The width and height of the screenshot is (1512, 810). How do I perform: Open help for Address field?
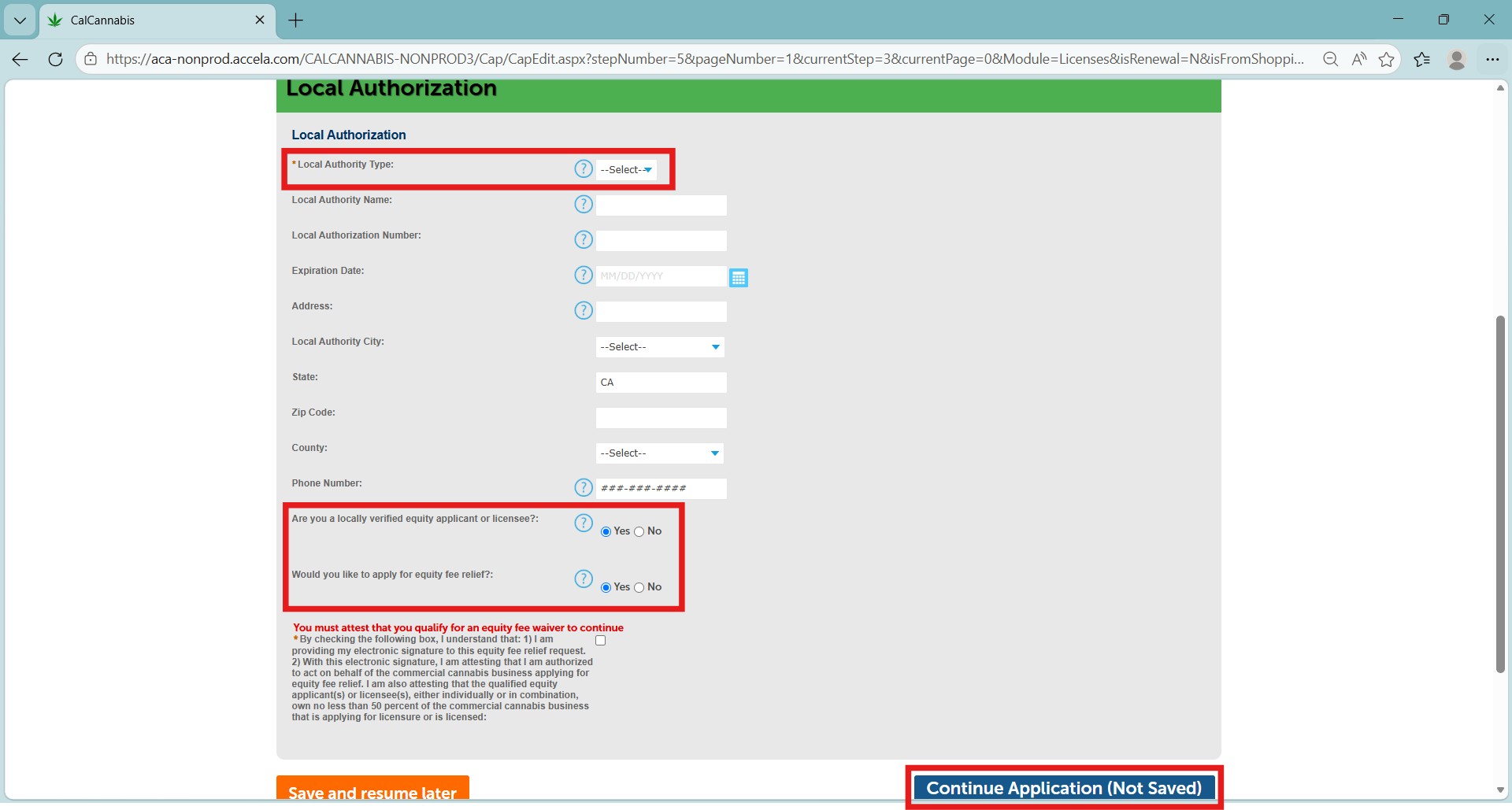pyautogui.click(x=583, y=310)
